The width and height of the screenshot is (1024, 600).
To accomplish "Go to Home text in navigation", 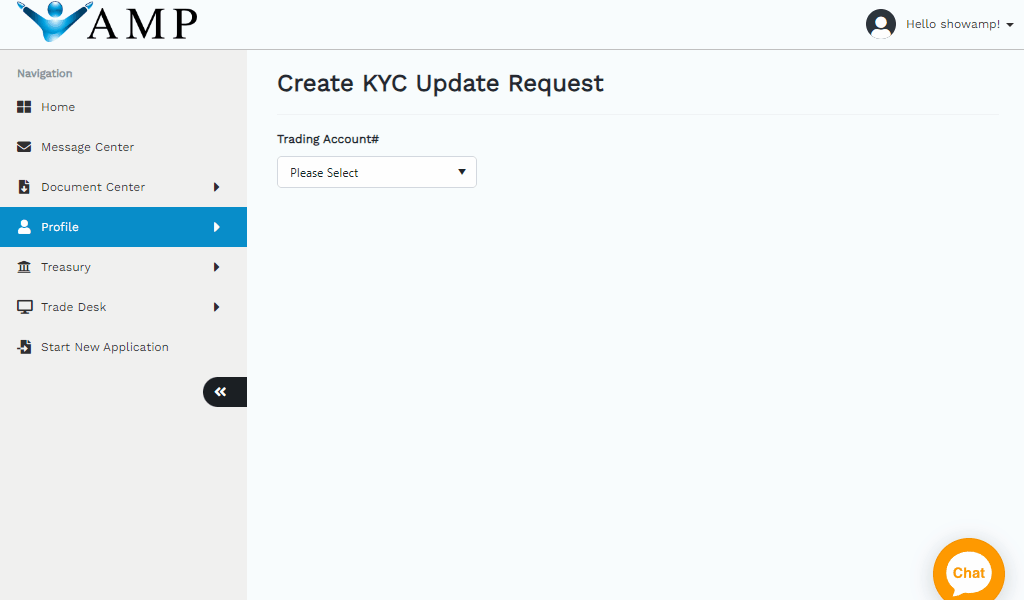I will pyautogui.click(x=58, y=107).
